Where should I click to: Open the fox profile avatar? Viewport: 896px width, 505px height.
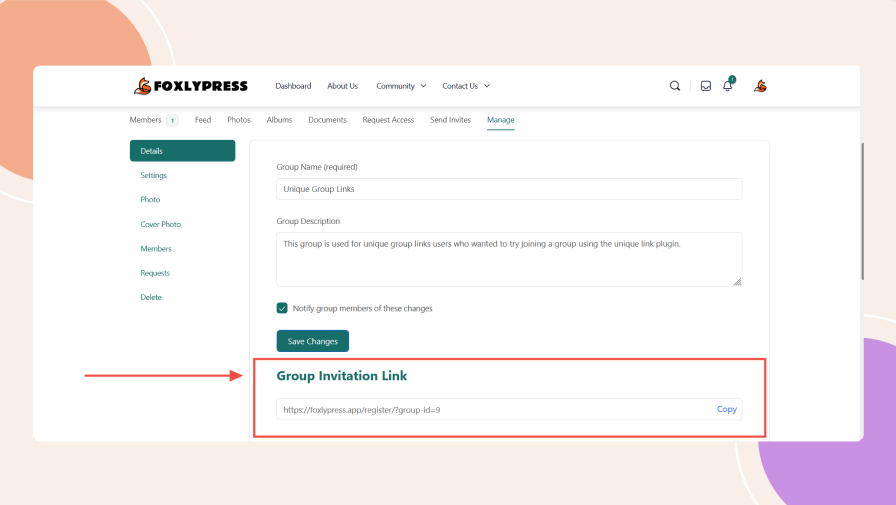pos(760,86)
